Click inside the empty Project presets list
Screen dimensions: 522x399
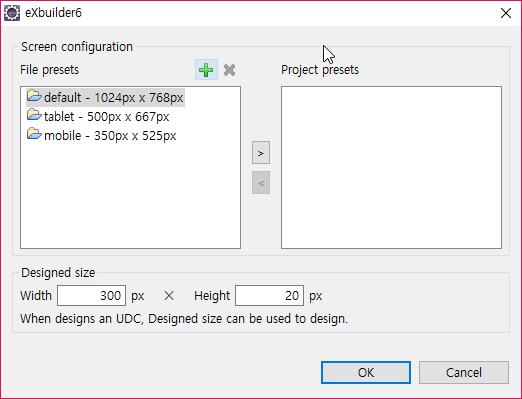[x=391, y=167]
